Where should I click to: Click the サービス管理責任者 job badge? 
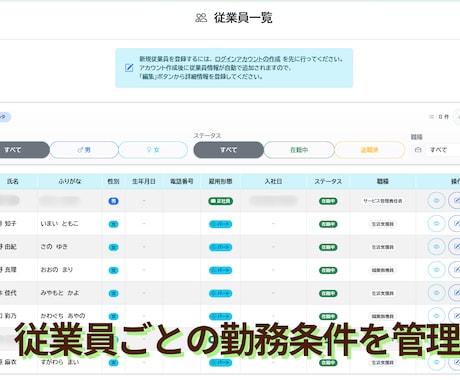pyautogui.click(x=383, y=201)
